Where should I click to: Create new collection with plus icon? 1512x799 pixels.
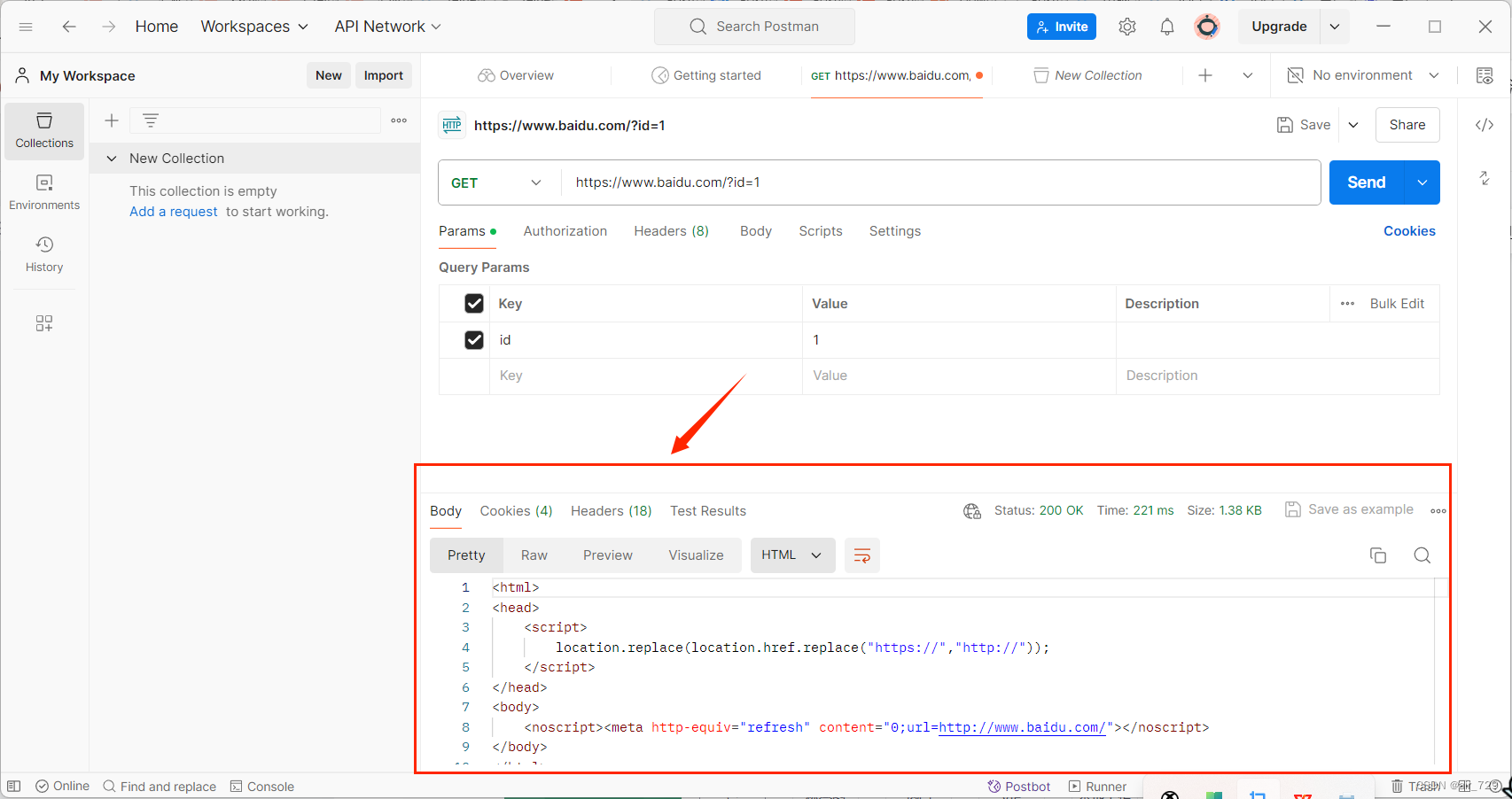point(112,120)
